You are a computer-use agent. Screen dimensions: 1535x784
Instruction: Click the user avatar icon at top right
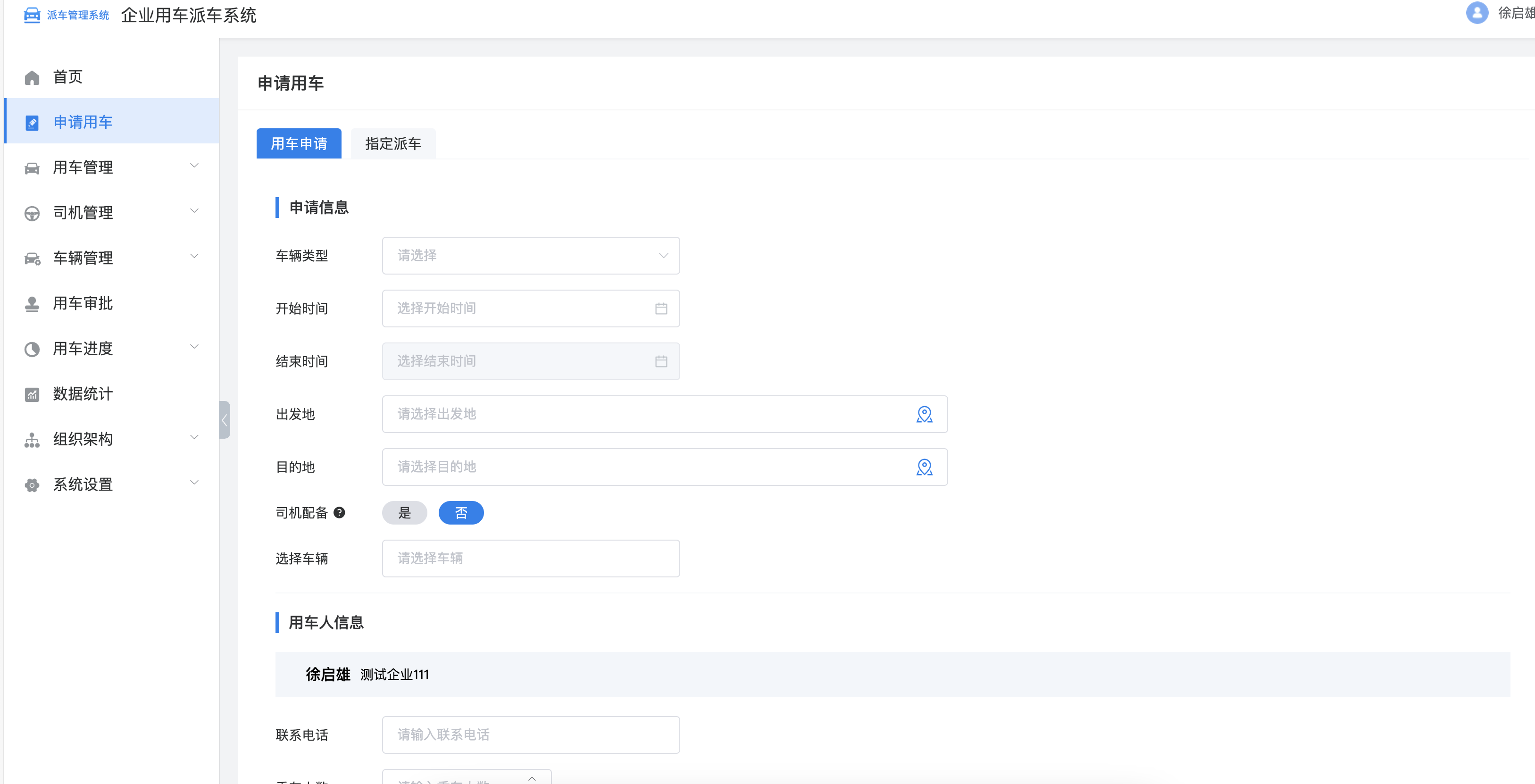tap(1477, 13)
